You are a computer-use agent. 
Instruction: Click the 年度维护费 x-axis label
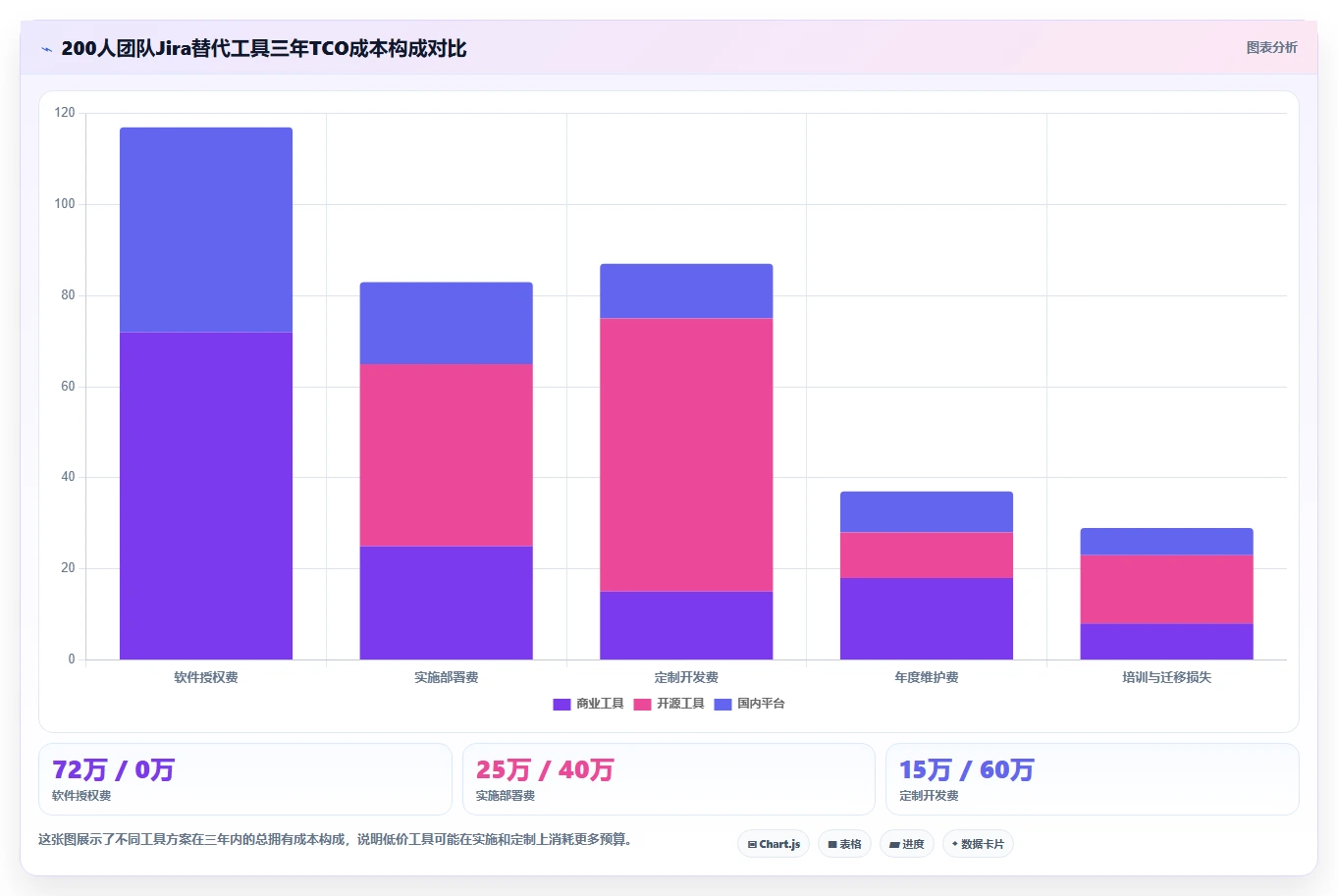(x=927, y=677)
